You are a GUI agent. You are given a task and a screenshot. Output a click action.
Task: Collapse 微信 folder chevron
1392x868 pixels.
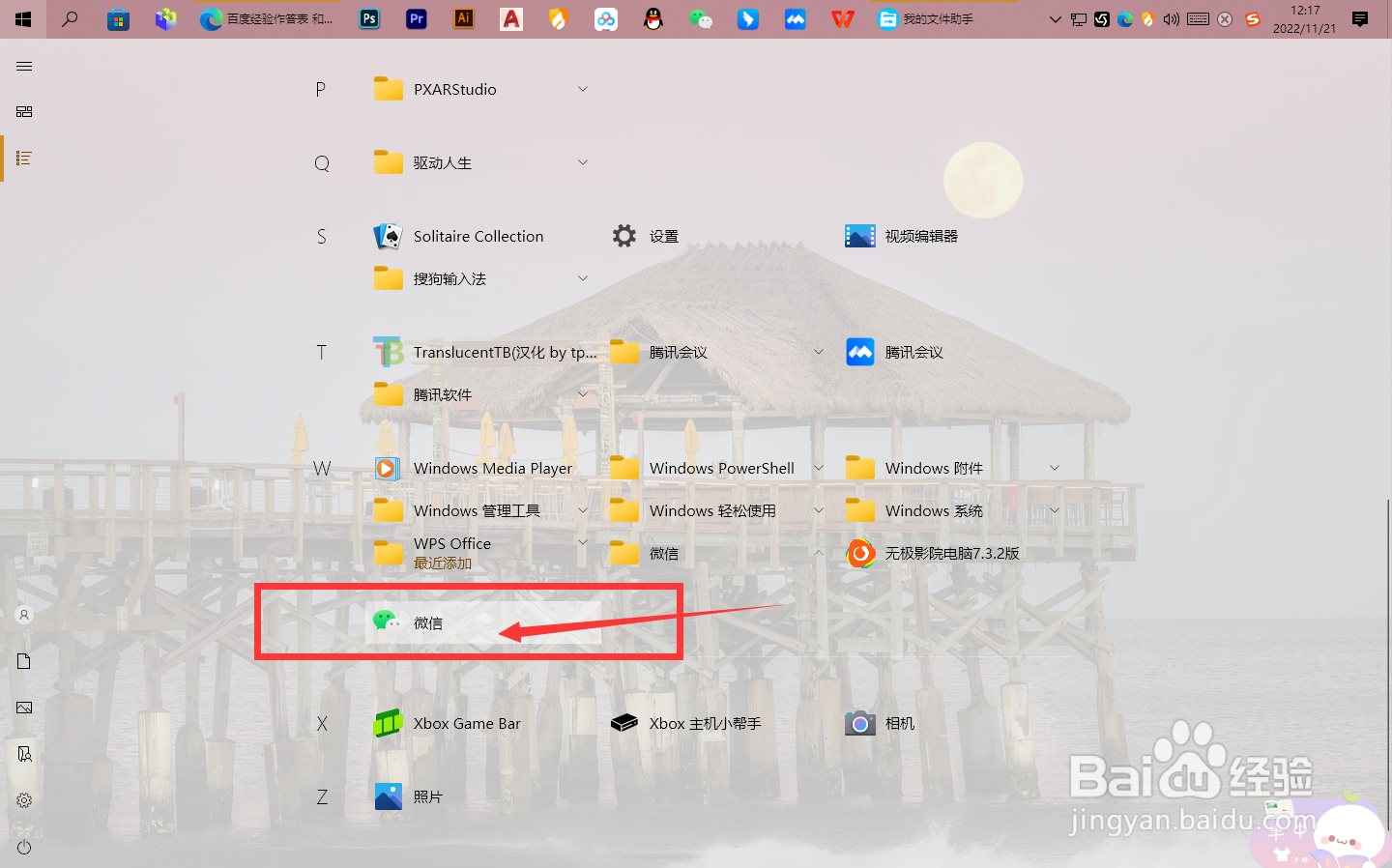pos(819,553)
